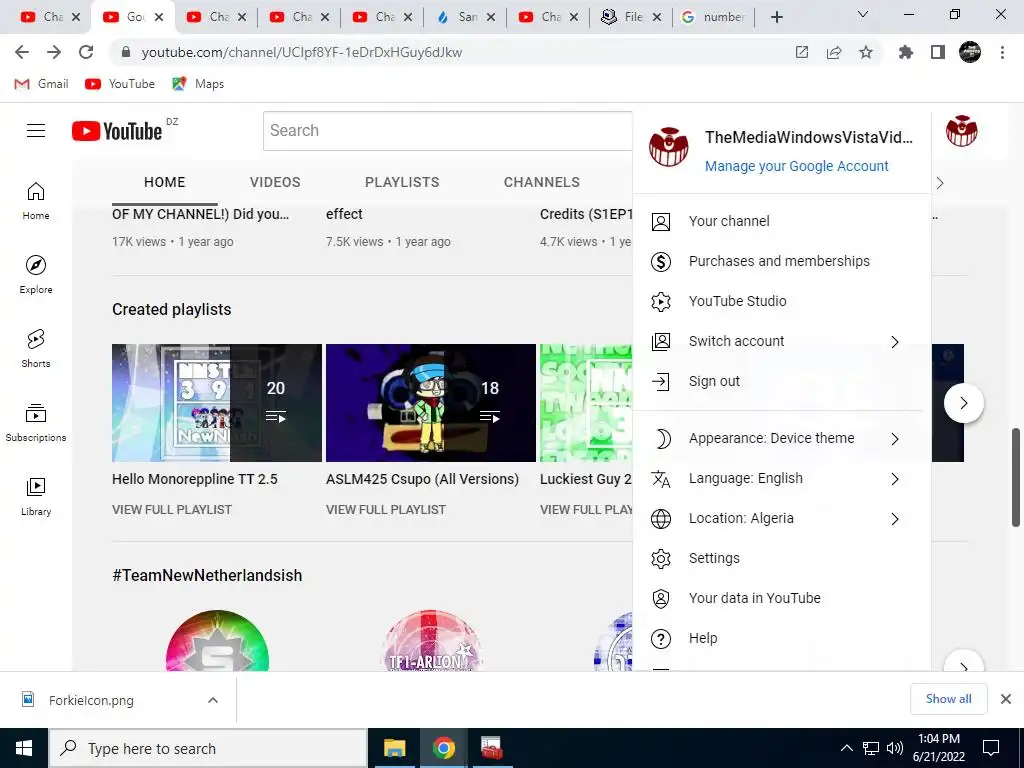Click the Purchases and memberships dollar icon
The height and width of the screenshot is (768, 1024).
tap(661, 262)
